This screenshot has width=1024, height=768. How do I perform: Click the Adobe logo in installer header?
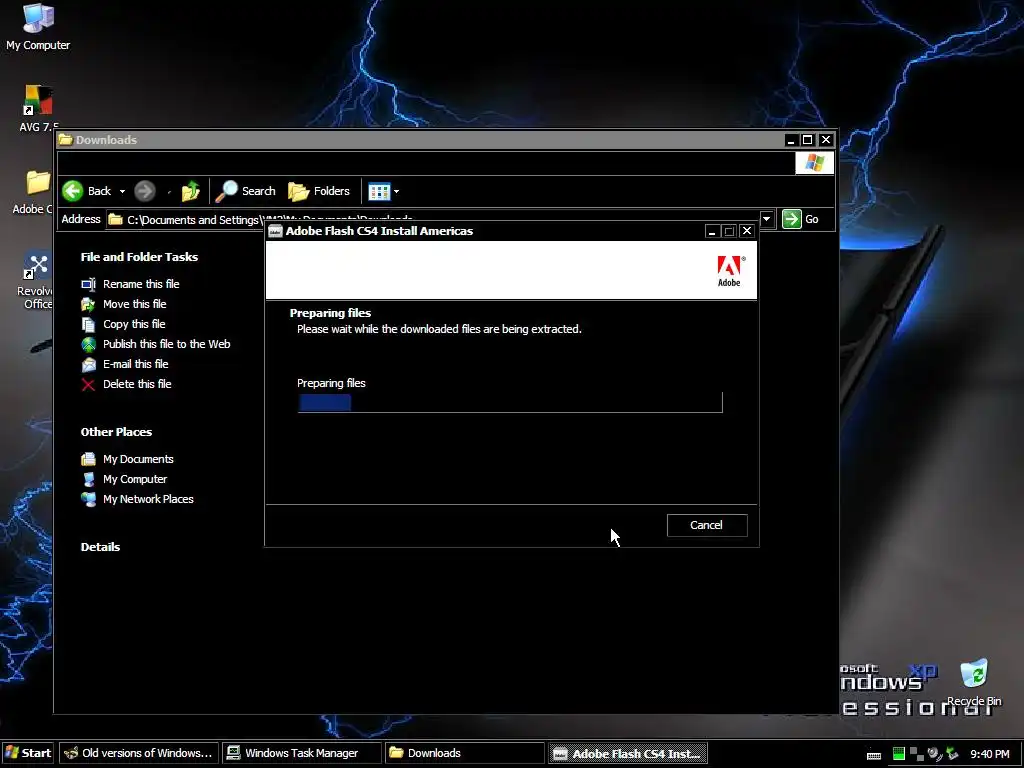pyautogui.click(x=729, y=270)
